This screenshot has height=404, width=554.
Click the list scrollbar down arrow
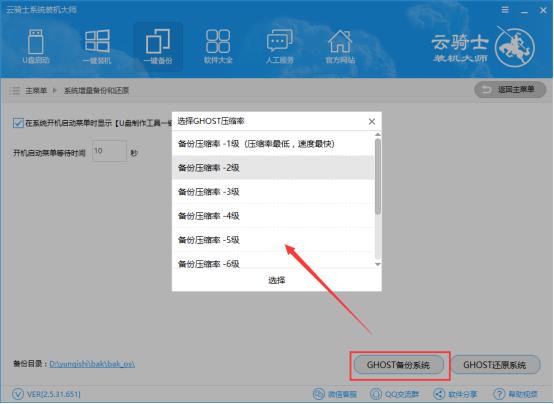378,264
